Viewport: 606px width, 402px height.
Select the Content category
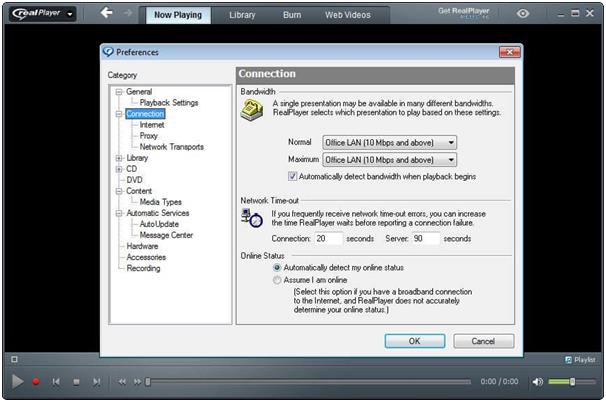139,191
